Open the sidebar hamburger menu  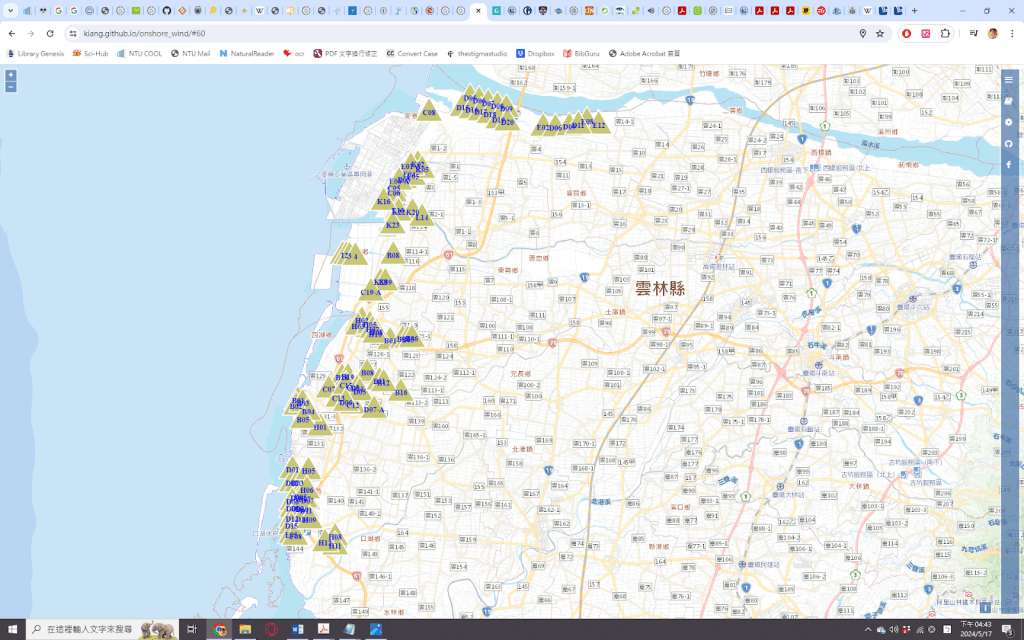[1009, 79]
